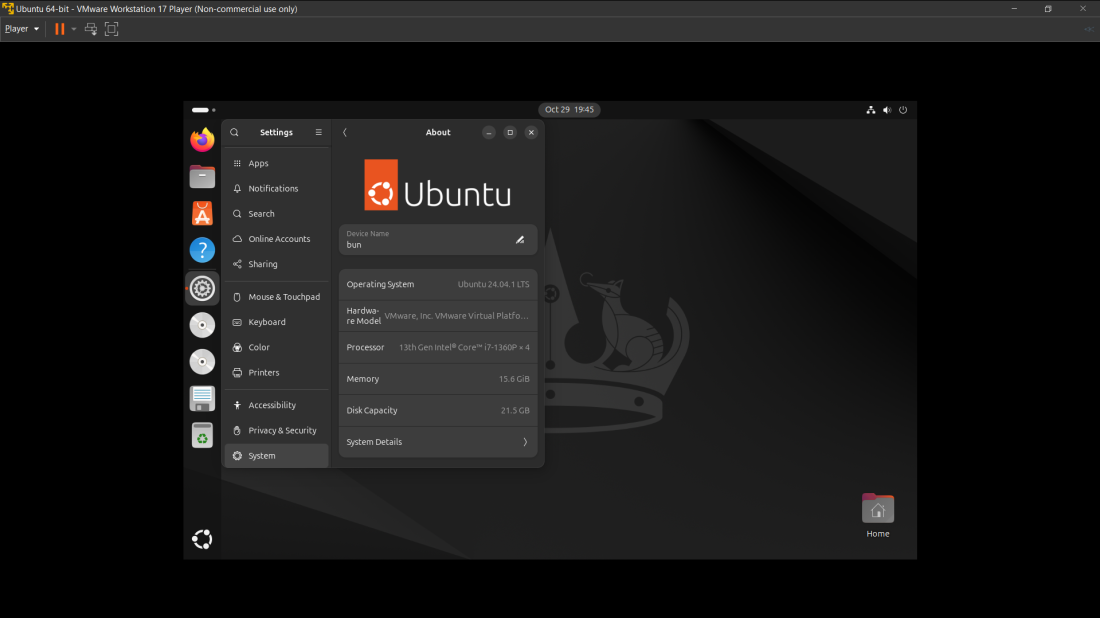This screenshot has height=618, width=1100.
Task: Go back with the About header arrow
Action: (344, 133)
